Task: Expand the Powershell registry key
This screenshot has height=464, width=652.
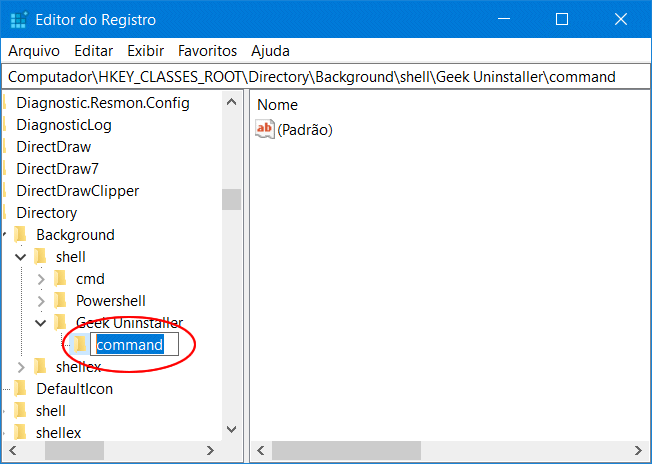Action: tap(41, 301)
